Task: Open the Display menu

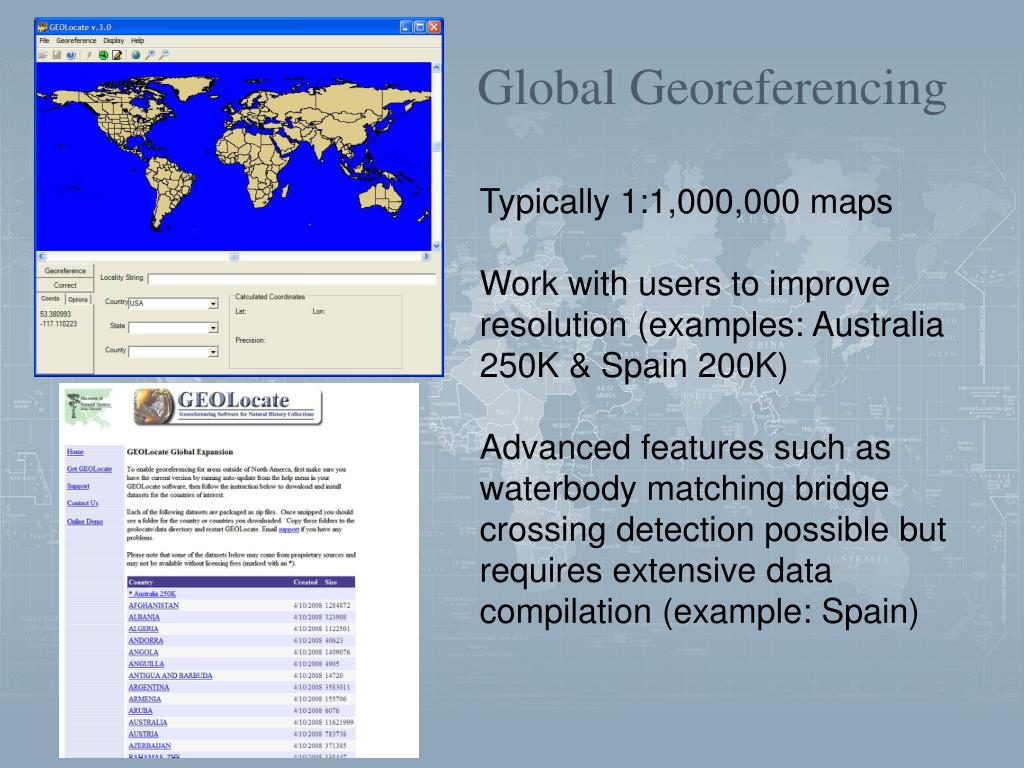Action: click(x=114, y=40)
